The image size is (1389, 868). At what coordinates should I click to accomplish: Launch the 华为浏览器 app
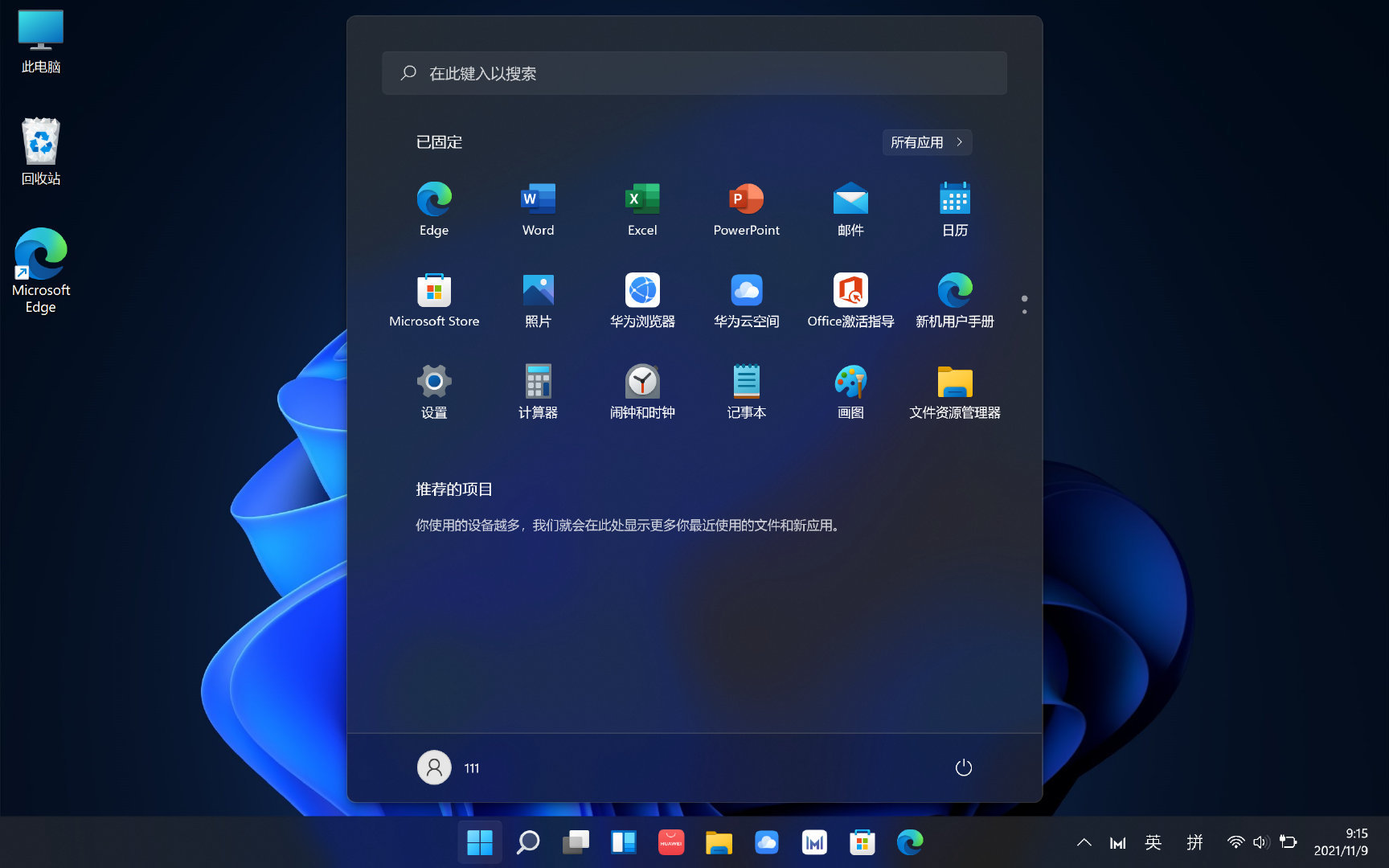point(641,301)
